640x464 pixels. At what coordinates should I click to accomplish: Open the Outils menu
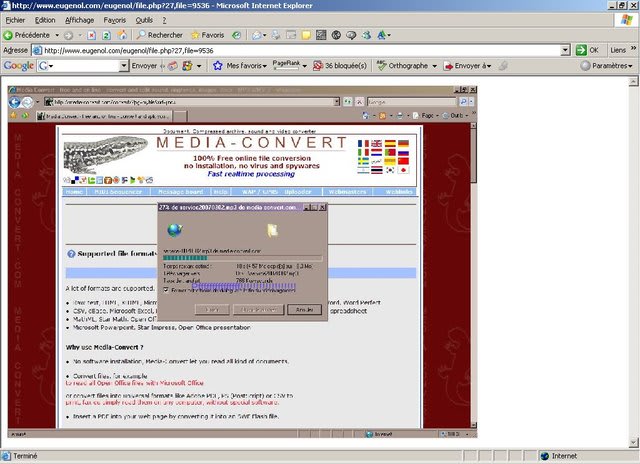pyautogui.click(x=146, y=20)
